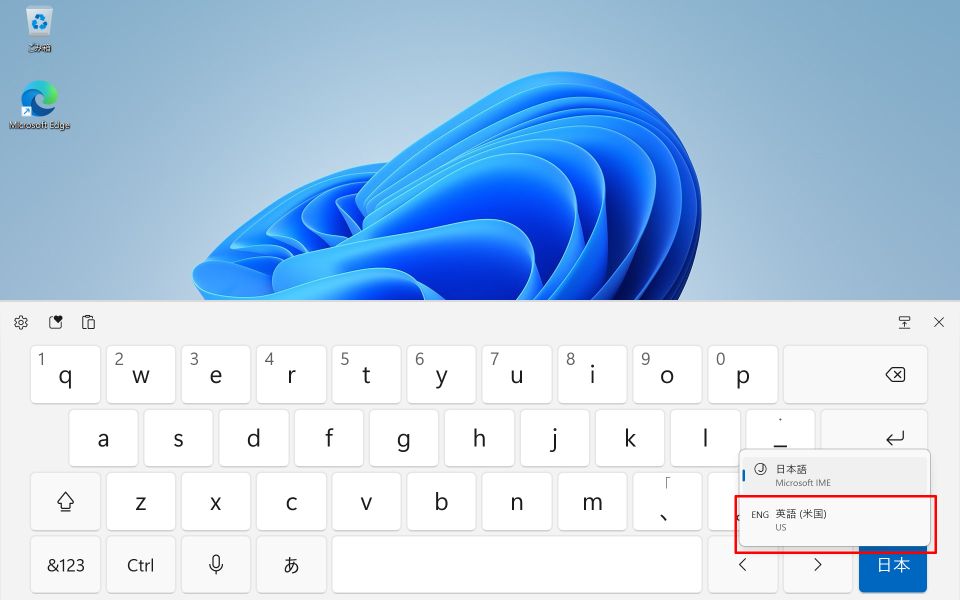Close the touch keyboard
The height and width of the screenshot is (600, 960).
pos(939,322)
